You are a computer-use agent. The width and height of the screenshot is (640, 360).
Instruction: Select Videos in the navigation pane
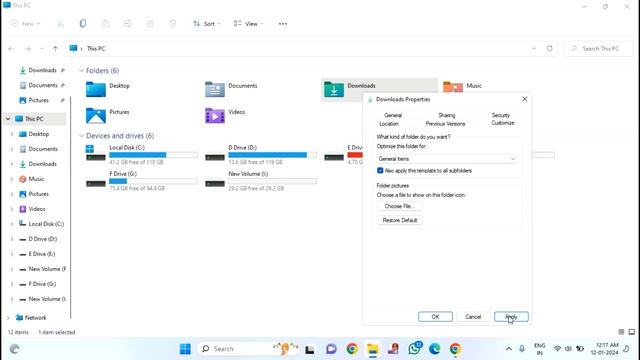(37, 209)
